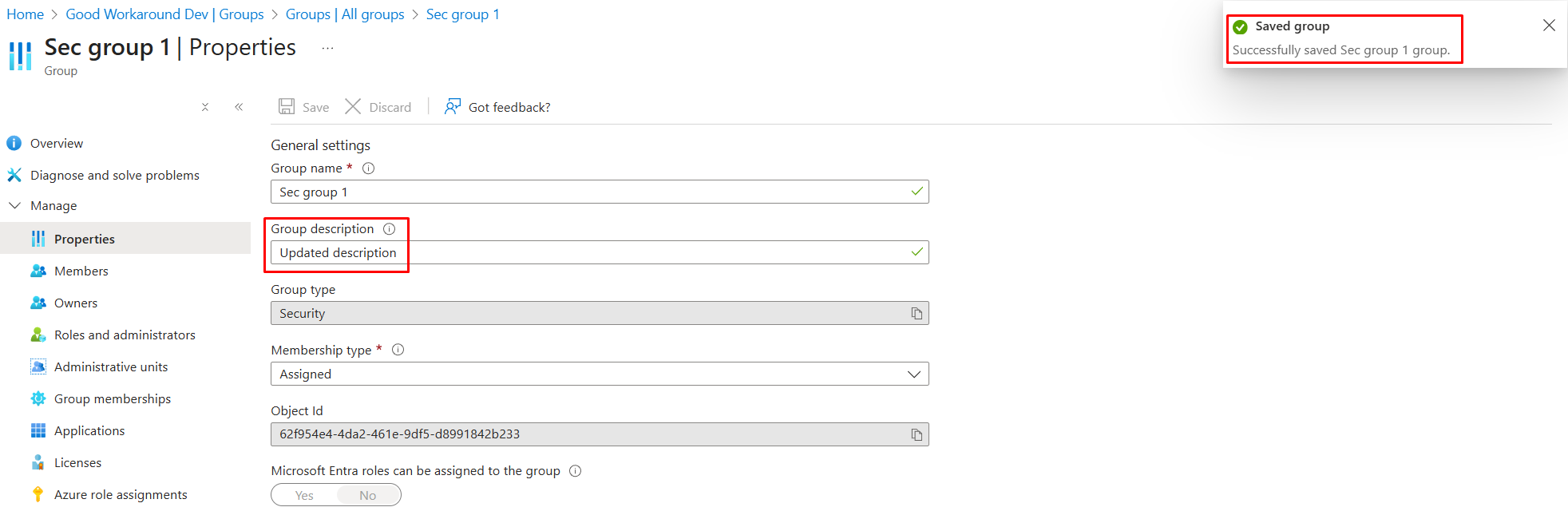Click the Discard X icon

[353, 107]
